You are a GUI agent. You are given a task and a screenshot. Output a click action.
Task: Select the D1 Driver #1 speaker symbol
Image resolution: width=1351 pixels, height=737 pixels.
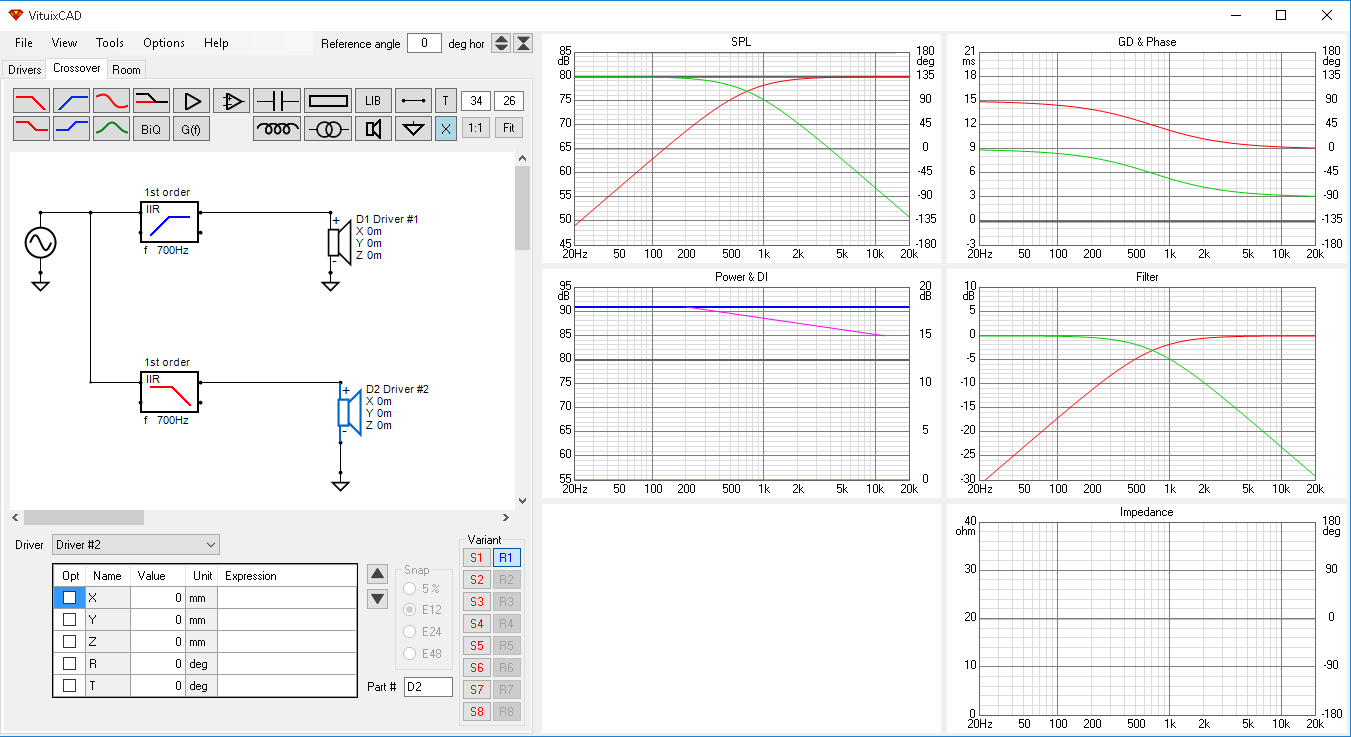[x=338, y=242]
